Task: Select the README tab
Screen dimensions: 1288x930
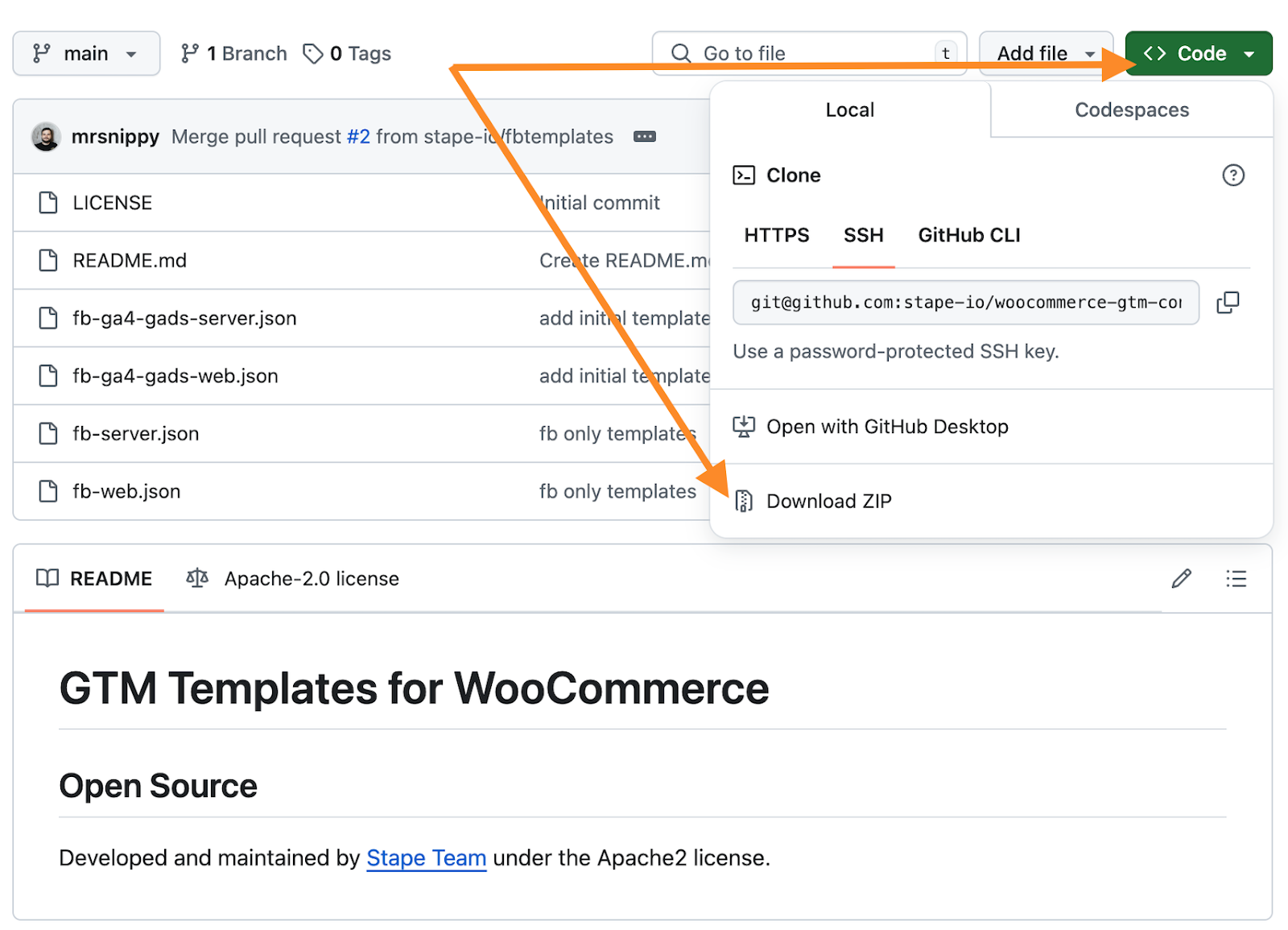Action: 94,579
